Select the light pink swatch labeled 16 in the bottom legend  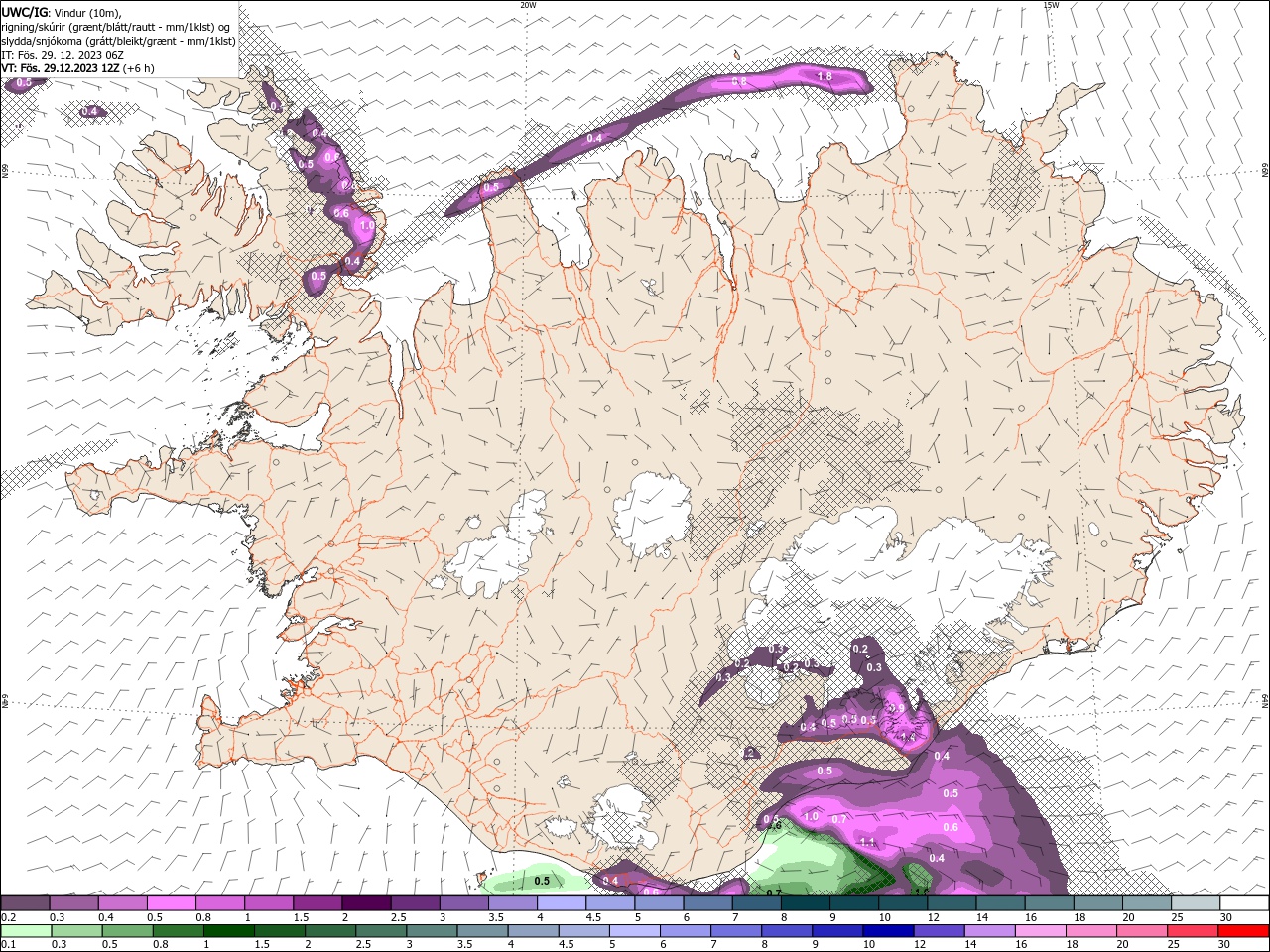1041,931
